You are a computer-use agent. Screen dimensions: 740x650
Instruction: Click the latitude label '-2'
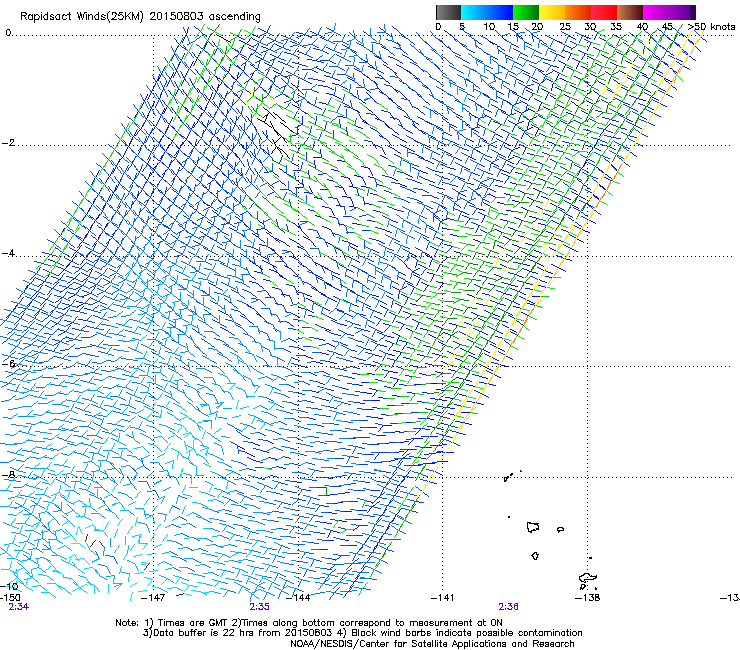[8, 143]
